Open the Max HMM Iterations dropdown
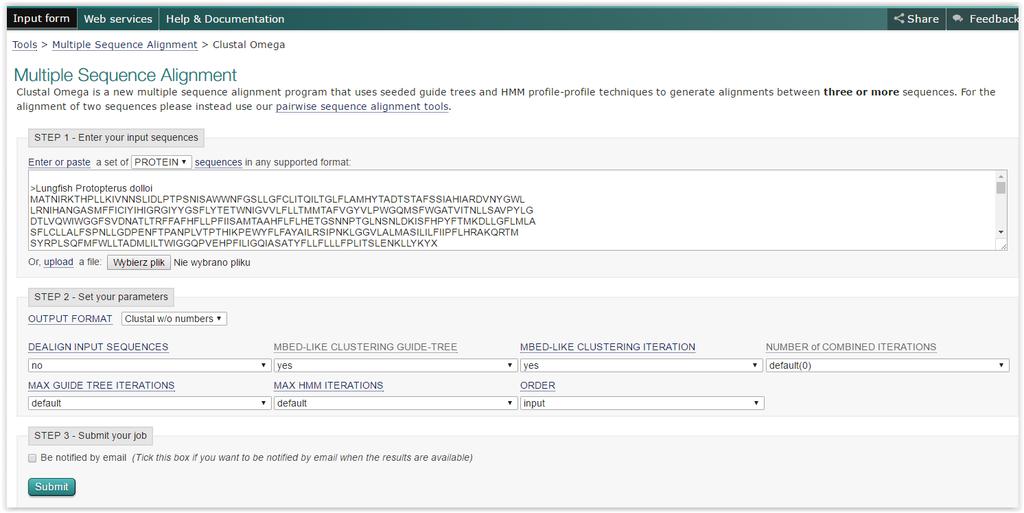 point(396,403)
